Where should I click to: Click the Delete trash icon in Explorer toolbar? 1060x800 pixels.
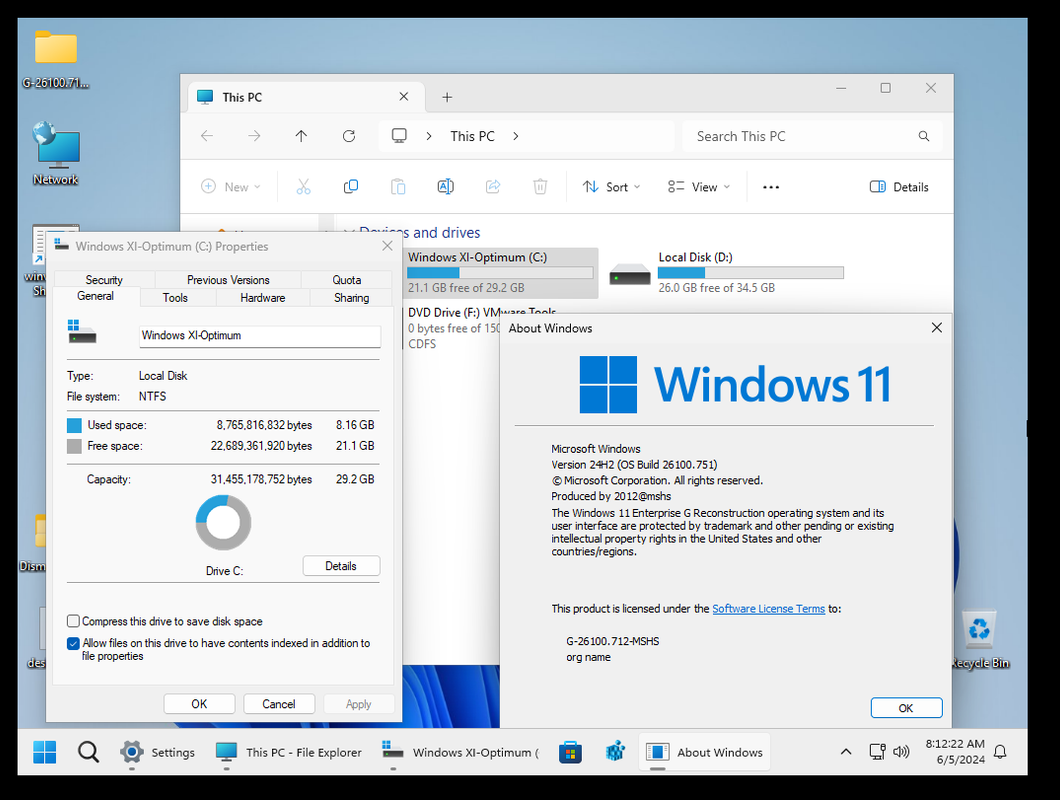click(540, 187)
